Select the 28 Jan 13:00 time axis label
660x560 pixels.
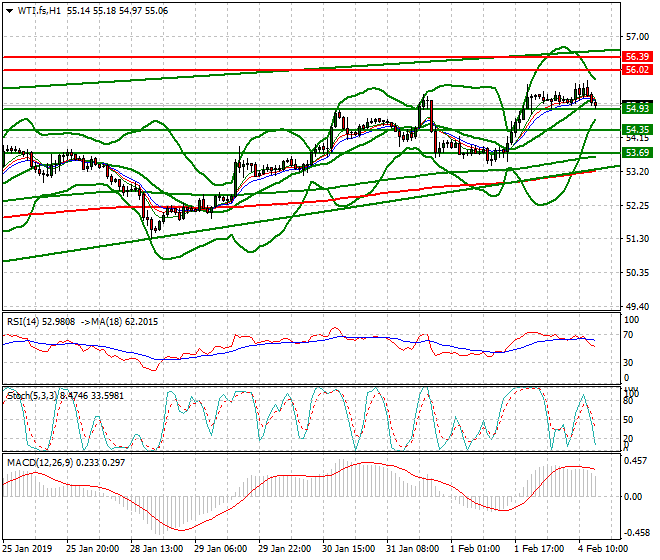[157, 549]
